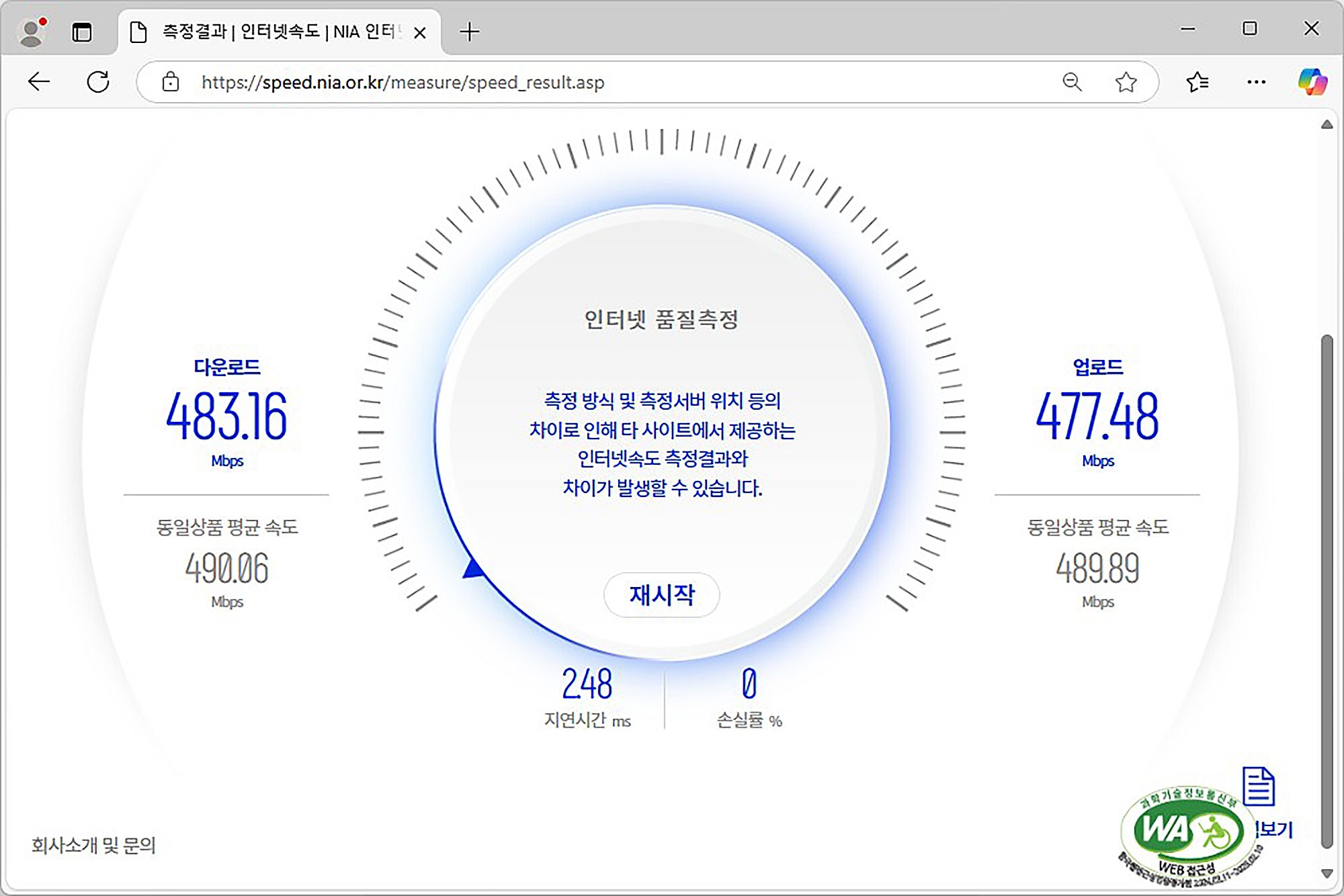Open Copilot sidebar icon
The width and height of the screenshot is (1344, 896).
point(1312,82)
